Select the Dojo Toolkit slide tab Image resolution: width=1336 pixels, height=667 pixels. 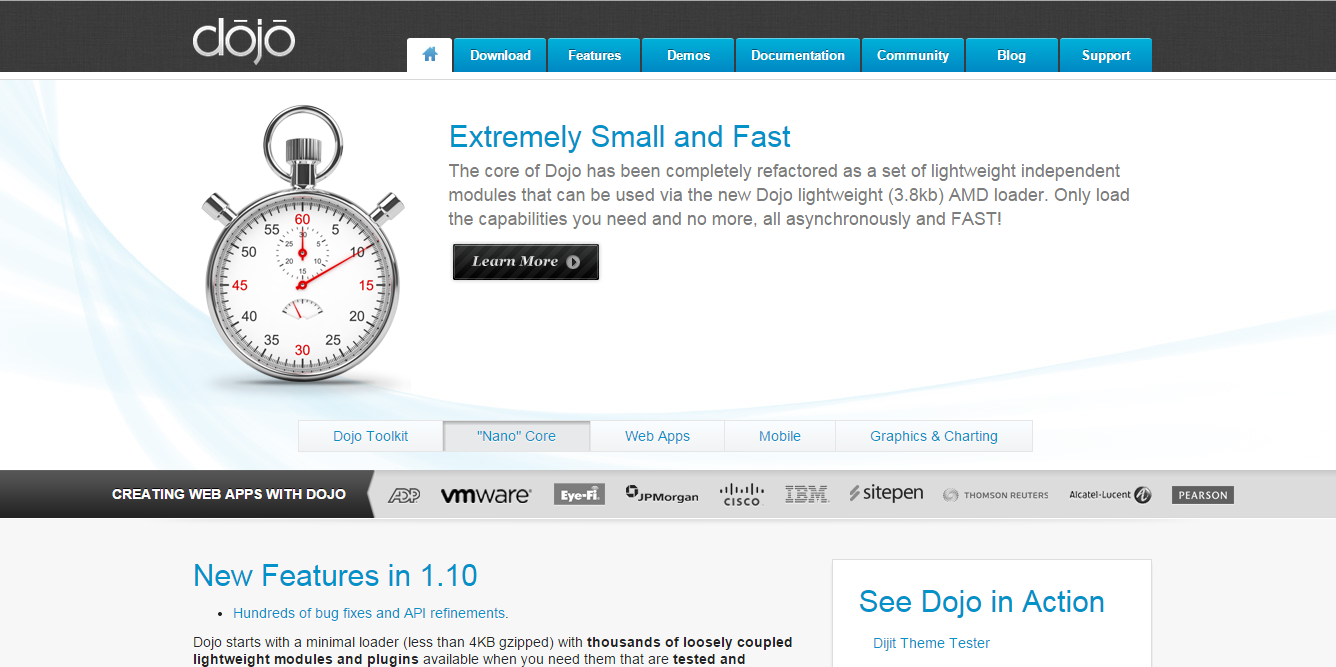click(x=371, y=436)
